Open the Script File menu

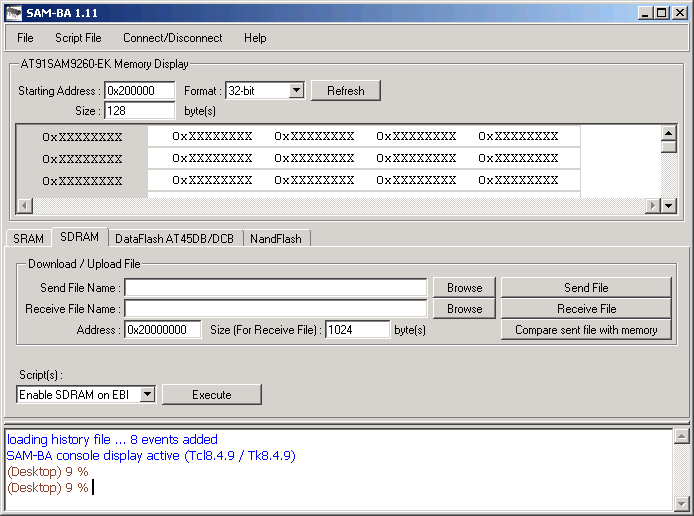point(78,38)
